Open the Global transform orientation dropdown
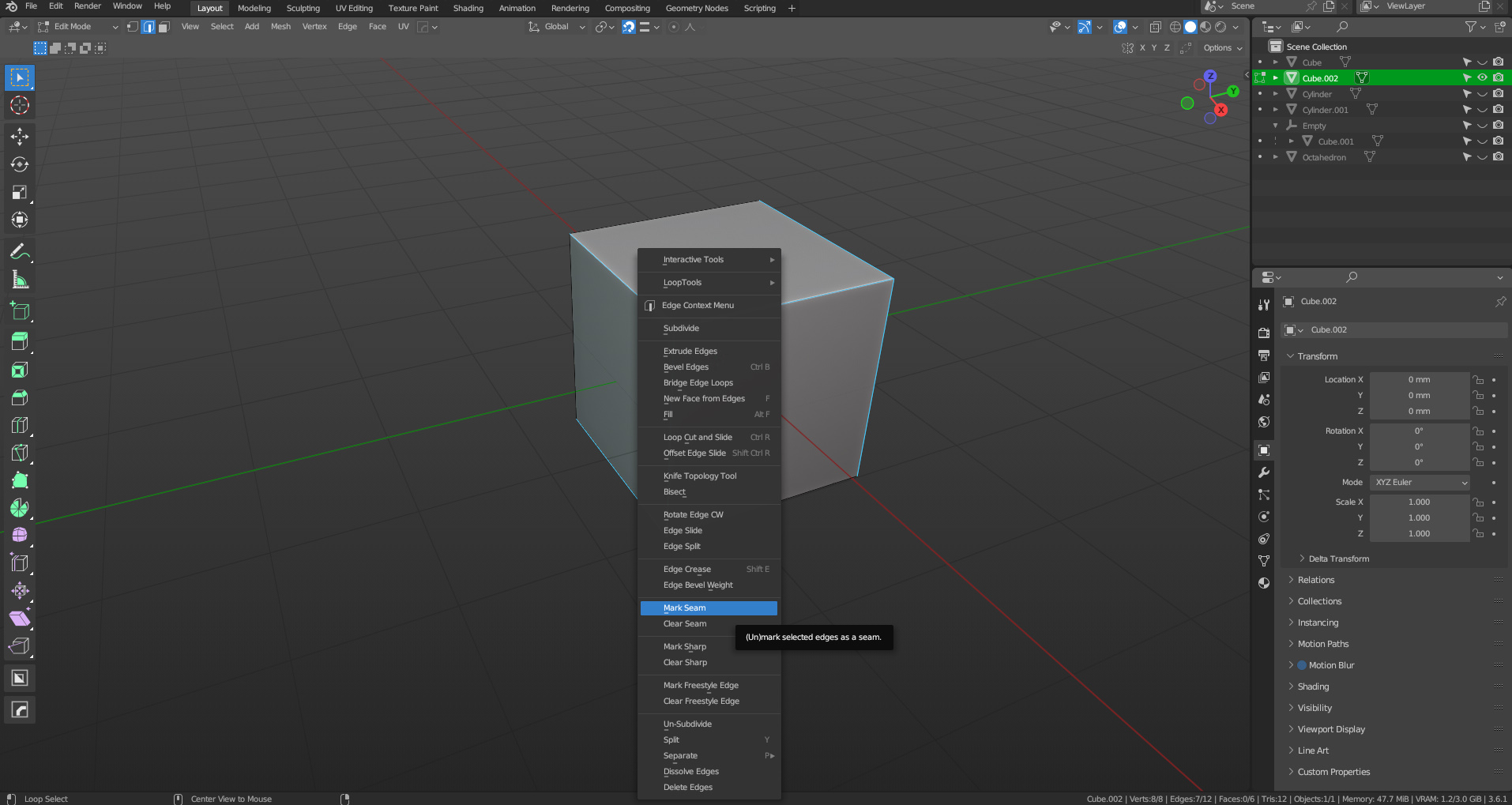Image resolution: width=1512 pixels, height=805 pixels. tap(557, 27)
